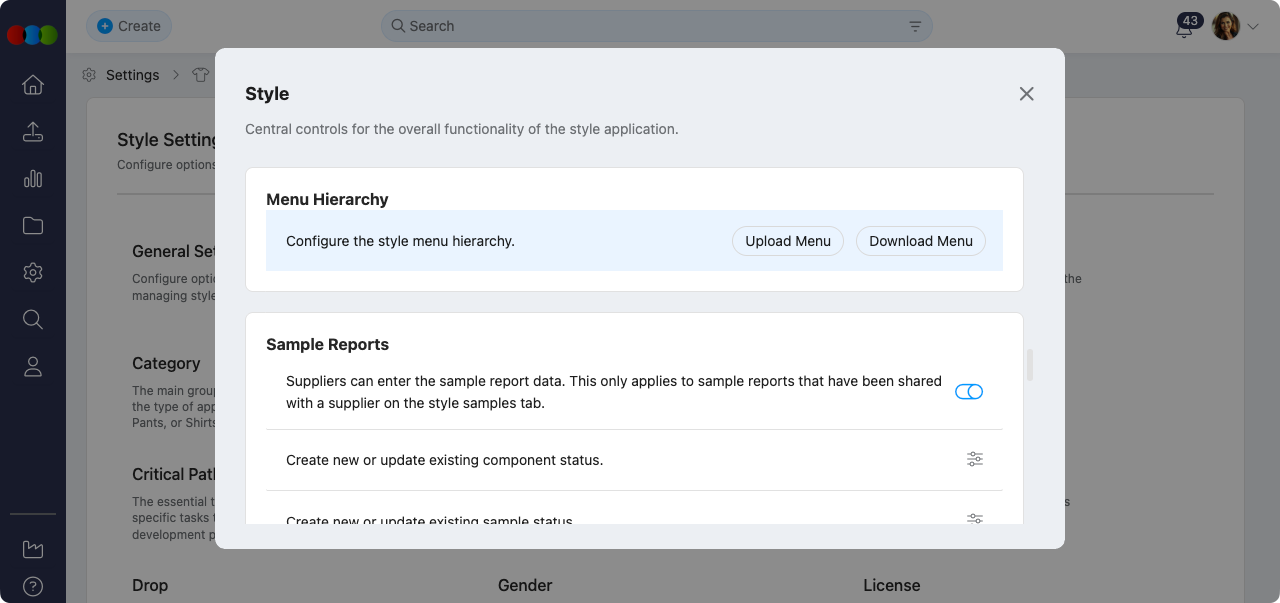
Task: Click the Upload Menu button
Action: coord(787,241)
